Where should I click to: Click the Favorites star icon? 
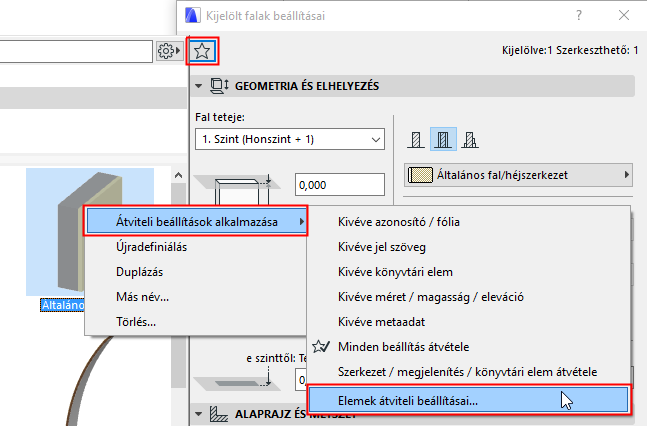click(203, 50)
